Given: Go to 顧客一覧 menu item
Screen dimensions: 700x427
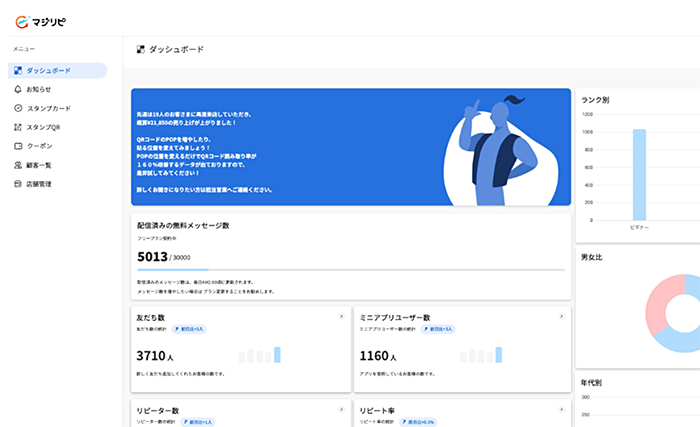Looking at the screenshot, I should click(40, 165).
